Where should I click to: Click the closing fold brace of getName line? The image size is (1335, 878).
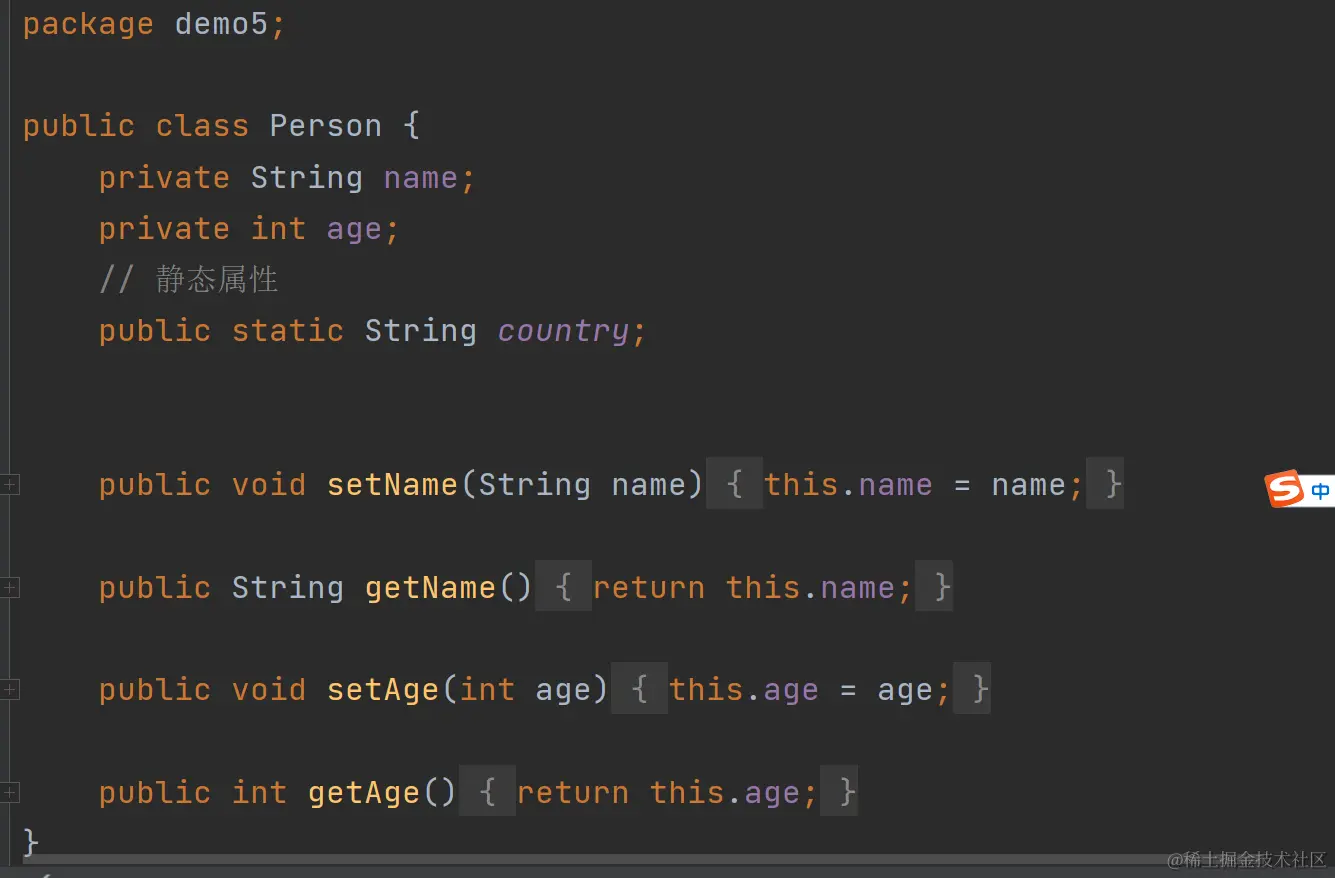point(934,588)
